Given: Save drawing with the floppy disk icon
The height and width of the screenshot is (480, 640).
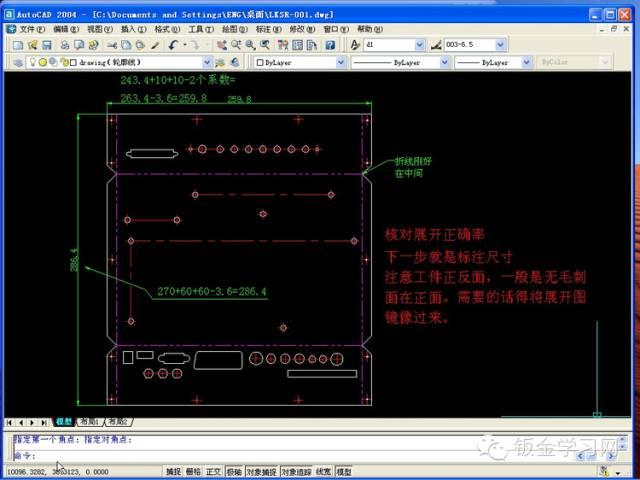Looking at the screenshot, I should click(47, 45).
